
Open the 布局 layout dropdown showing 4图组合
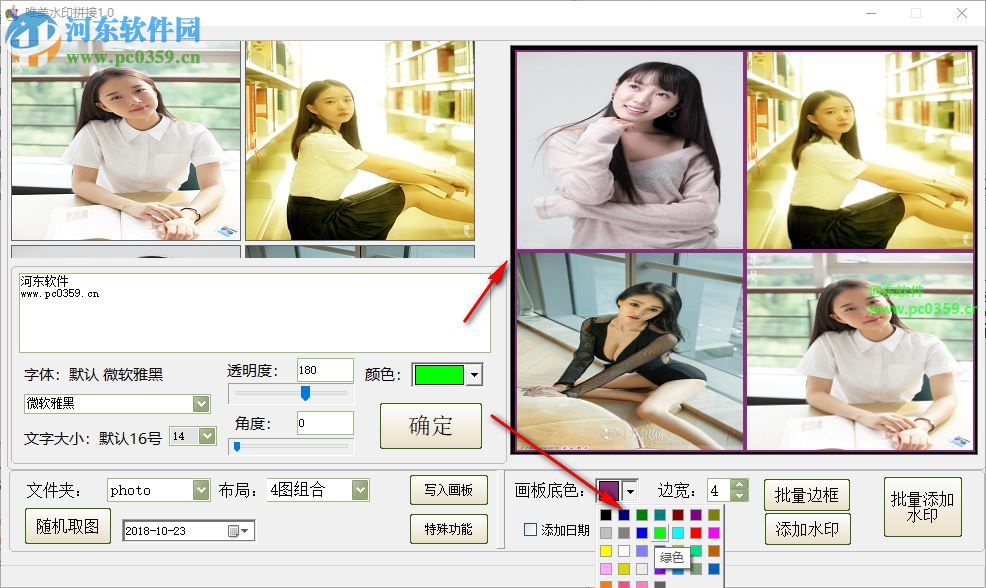click(358, 490)
